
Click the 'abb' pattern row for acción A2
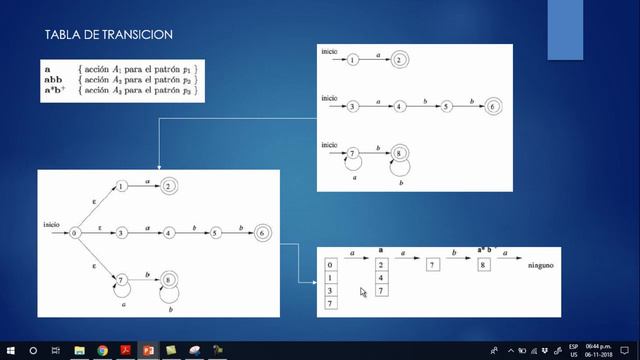point(121,80)
